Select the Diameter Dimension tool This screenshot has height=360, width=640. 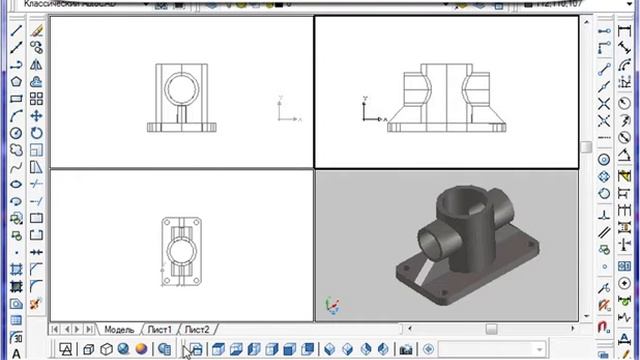(624, 138)
